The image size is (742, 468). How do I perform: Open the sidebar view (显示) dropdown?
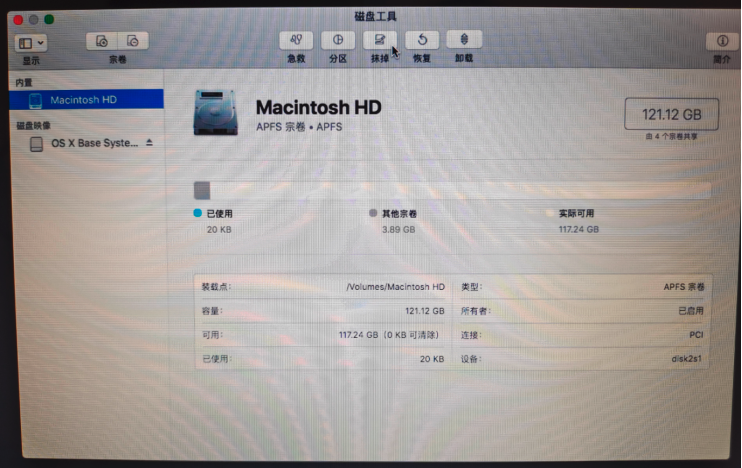[x=31, y=43]
